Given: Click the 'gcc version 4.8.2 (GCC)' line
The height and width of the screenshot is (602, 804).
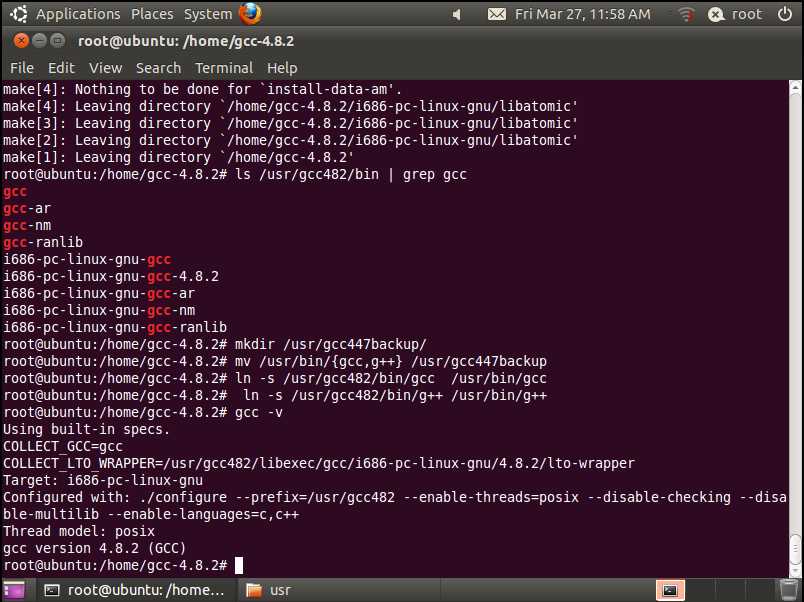Looking at the screenshot, I should tap(94, 548).
